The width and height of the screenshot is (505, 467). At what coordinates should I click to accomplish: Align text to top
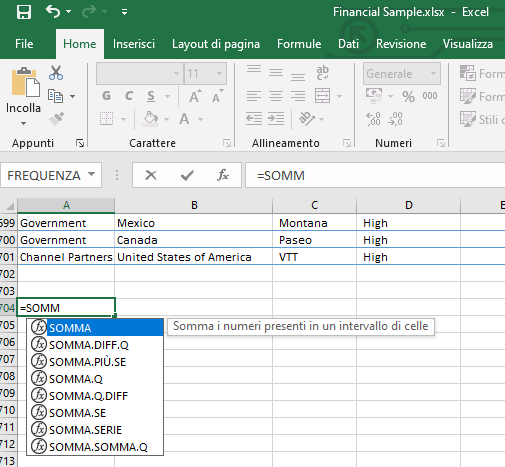pos(254,69)
